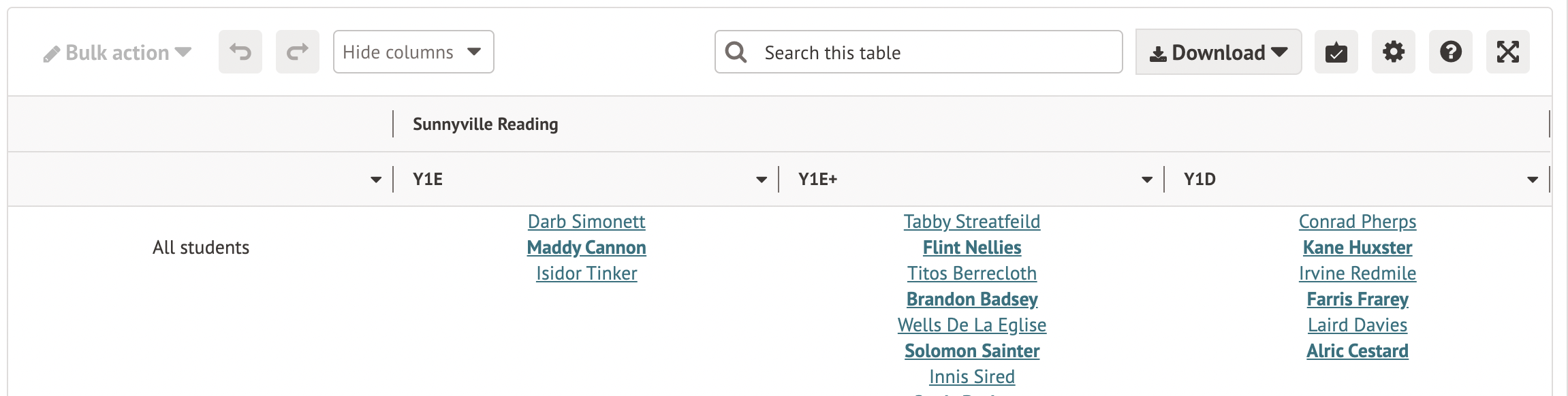Click the undo arrow button

(x=240, y=52)
